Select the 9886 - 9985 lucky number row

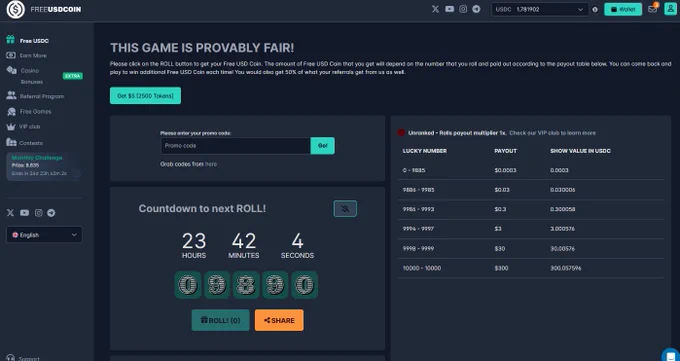[x=531, y=190]
